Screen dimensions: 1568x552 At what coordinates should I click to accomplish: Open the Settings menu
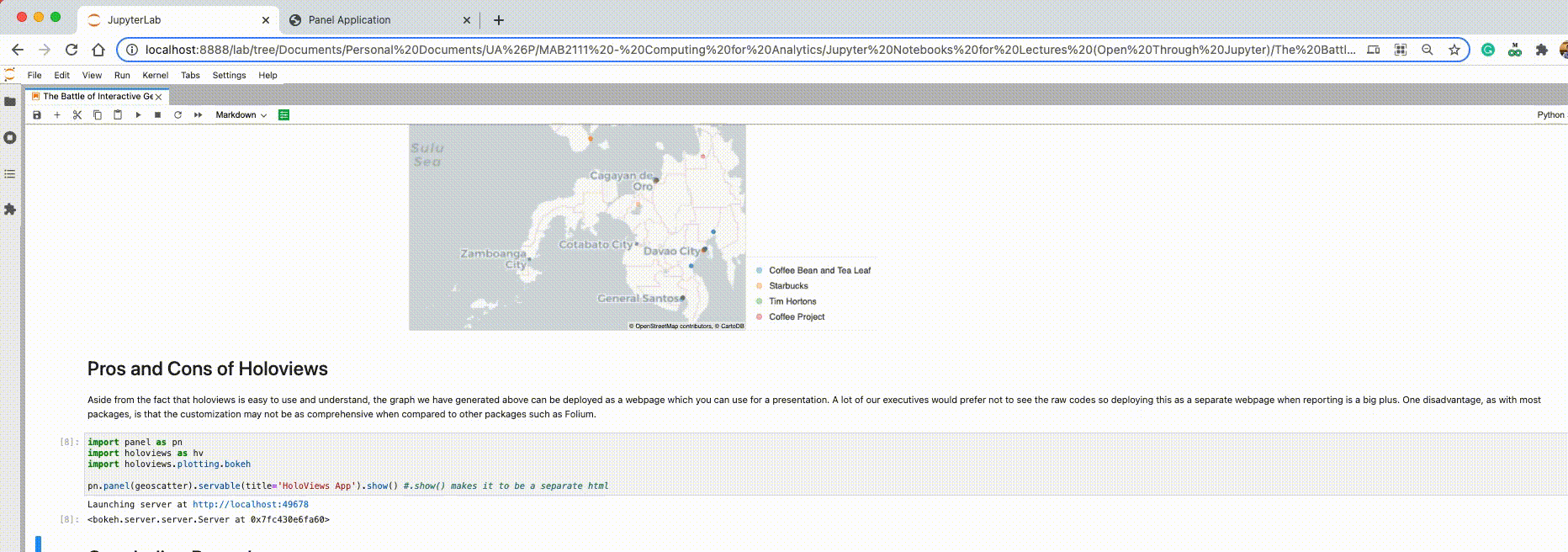pyautogui.click(x=229, y=76)
